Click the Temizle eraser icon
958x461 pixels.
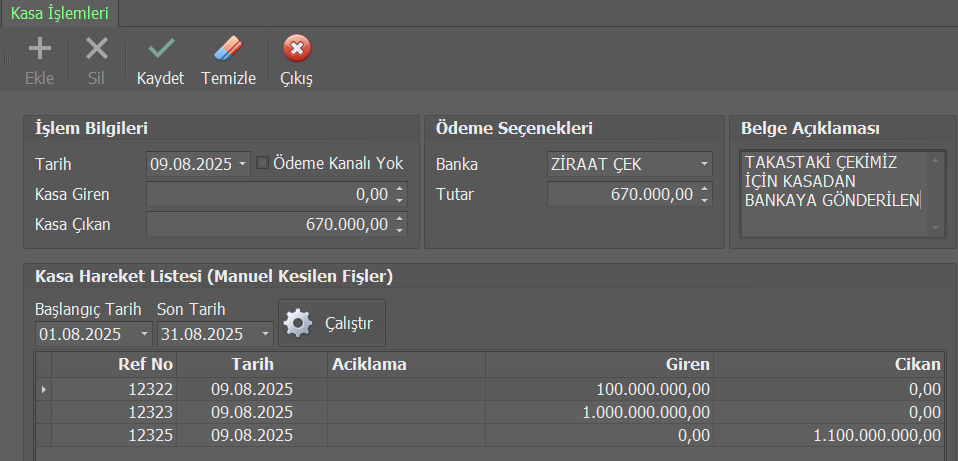(228, 49)
